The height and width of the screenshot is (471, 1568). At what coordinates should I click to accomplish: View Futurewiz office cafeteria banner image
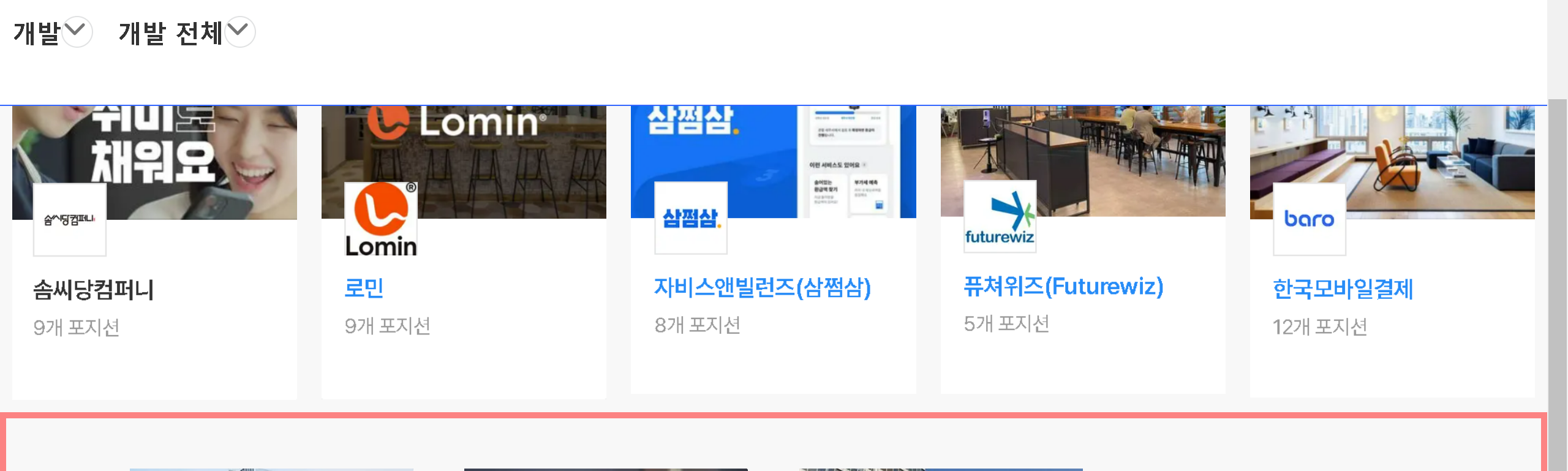click(1083, 161)
